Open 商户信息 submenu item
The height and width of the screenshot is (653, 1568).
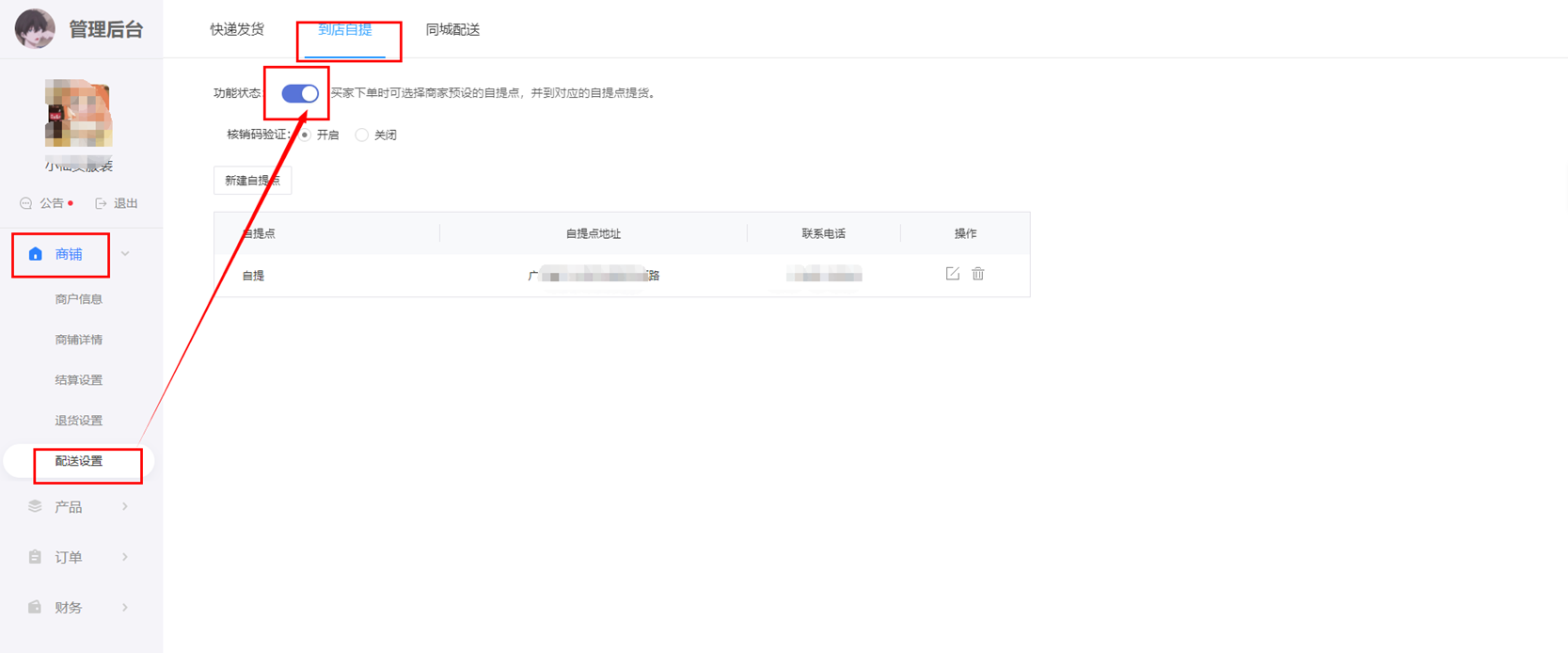79,299
